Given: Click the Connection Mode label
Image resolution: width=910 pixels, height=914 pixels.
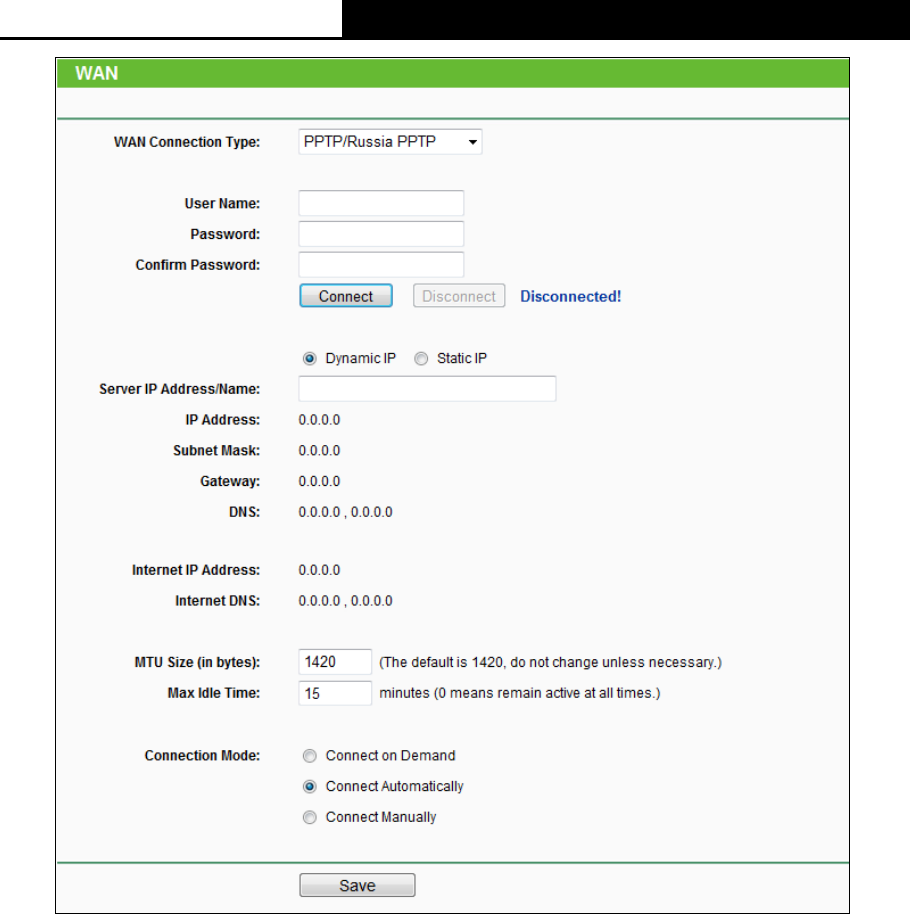Looking at the screenshot, I should [202, 756].
